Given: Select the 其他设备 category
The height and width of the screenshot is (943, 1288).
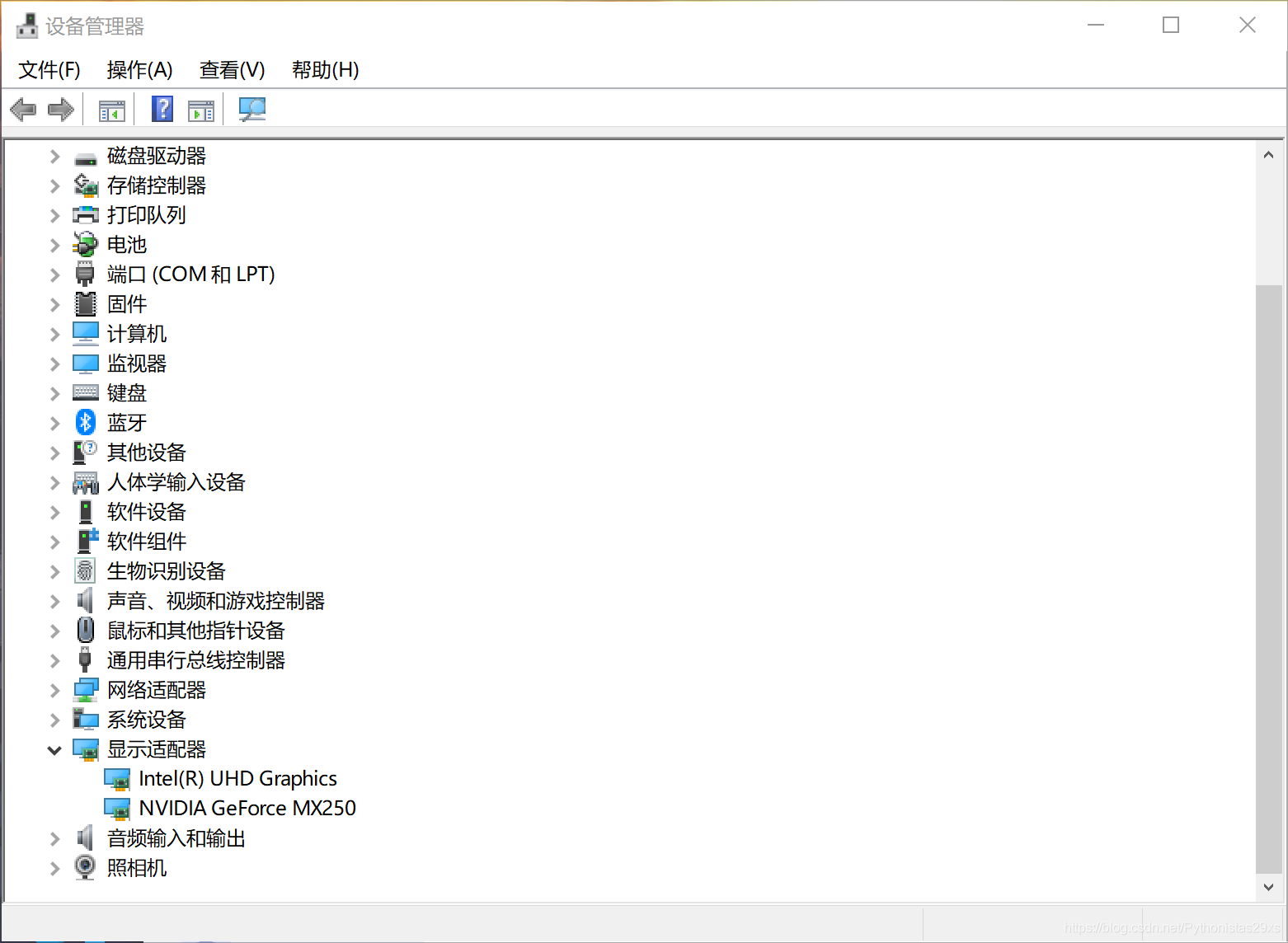Looking at the screenshot, I should tap(147, 453).
